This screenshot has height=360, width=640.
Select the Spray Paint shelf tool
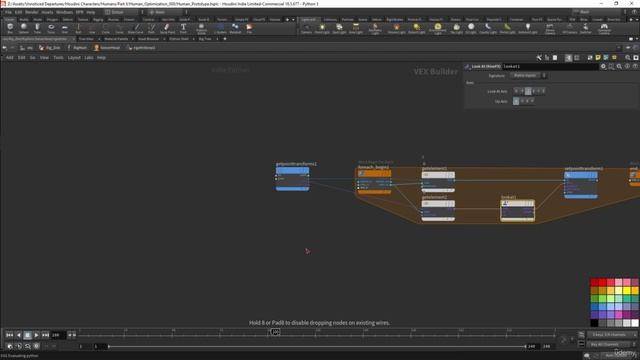point(167,28)
